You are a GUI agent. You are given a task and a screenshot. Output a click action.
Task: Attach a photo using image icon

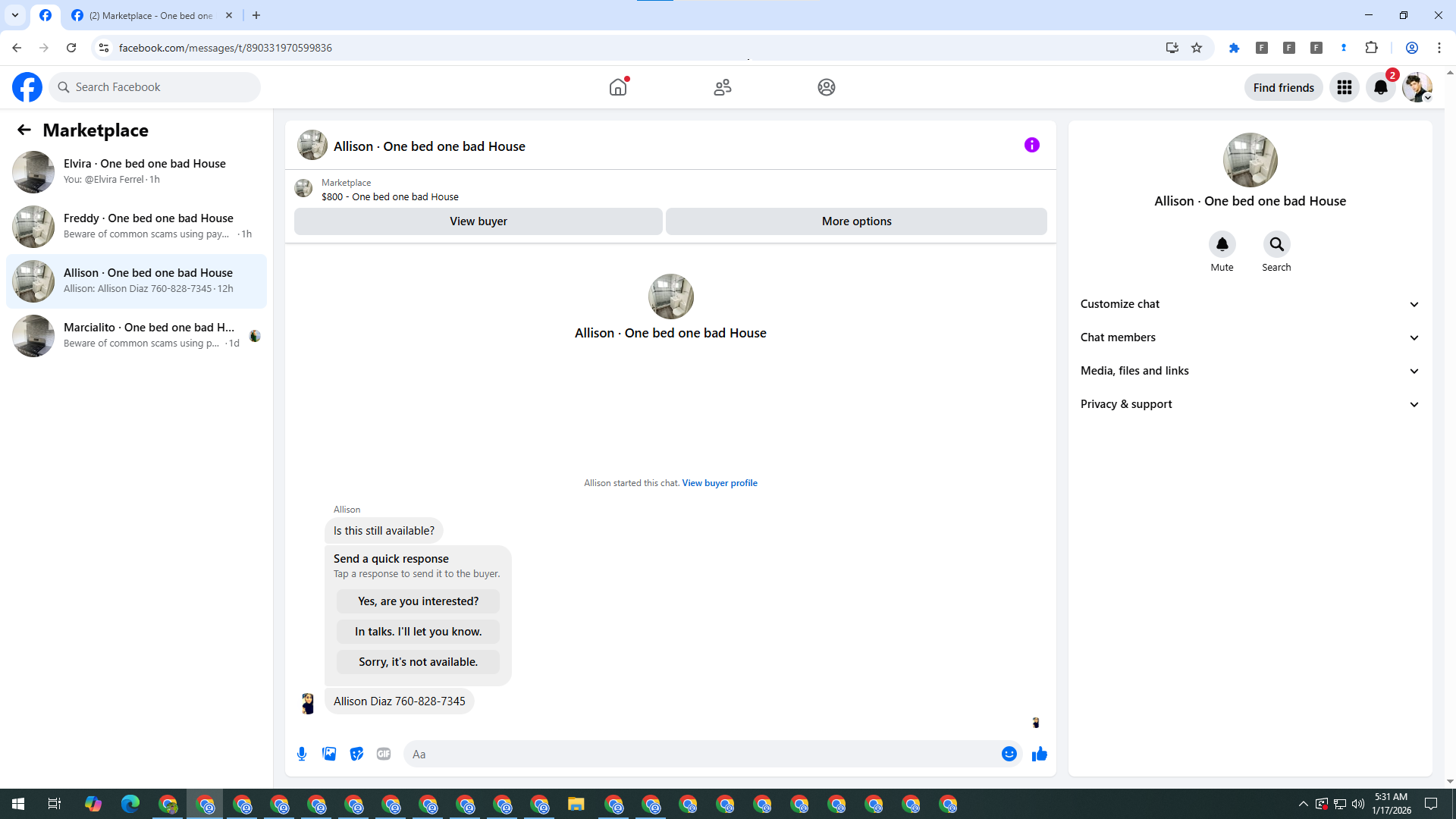pos(329,754)
